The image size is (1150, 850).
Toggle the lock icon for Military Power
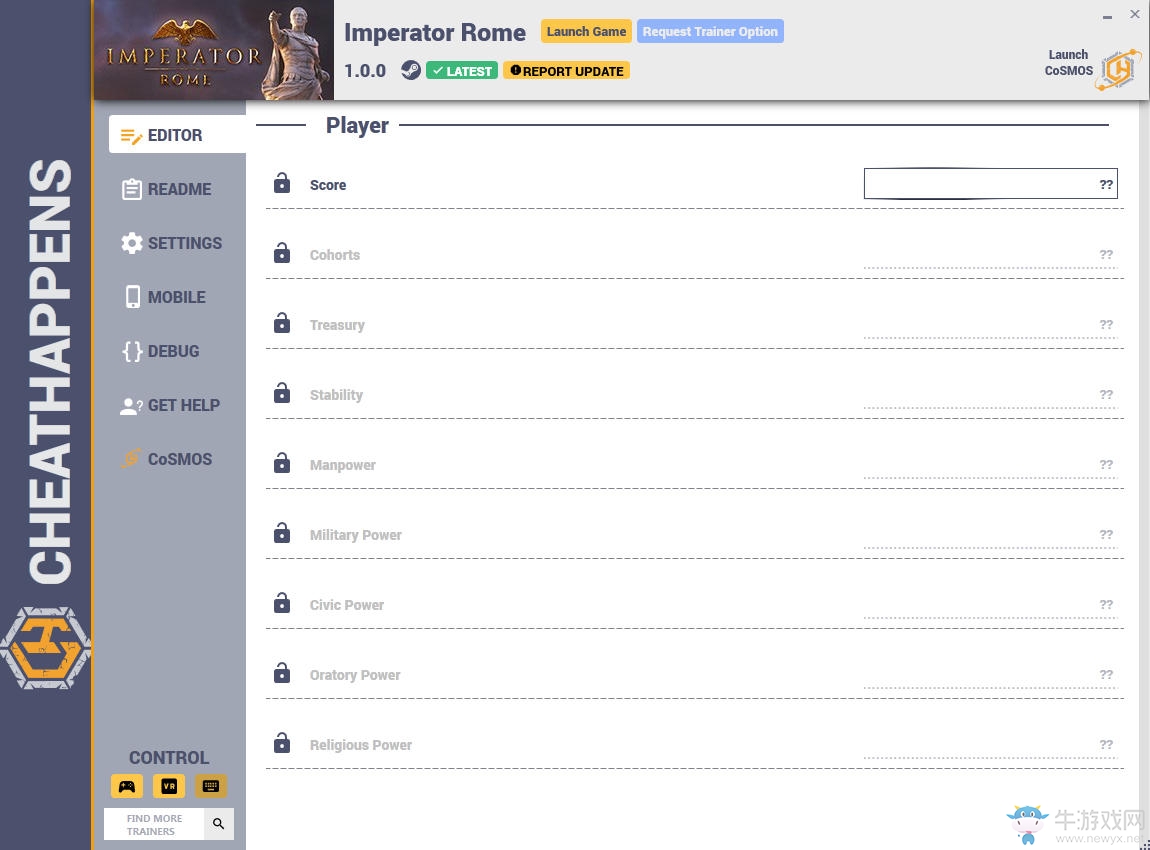(282, 533)
